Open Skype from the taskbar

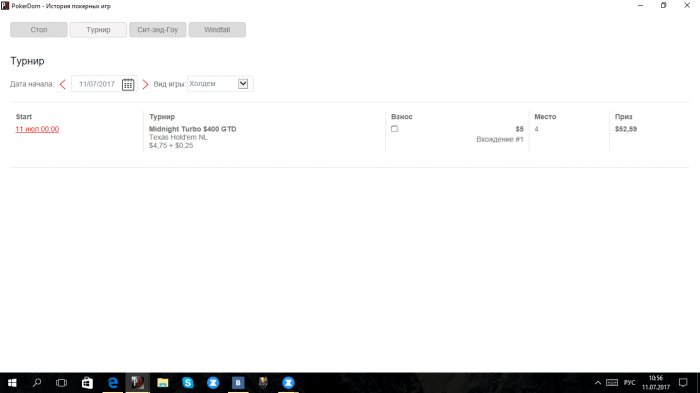pos(188,383)
